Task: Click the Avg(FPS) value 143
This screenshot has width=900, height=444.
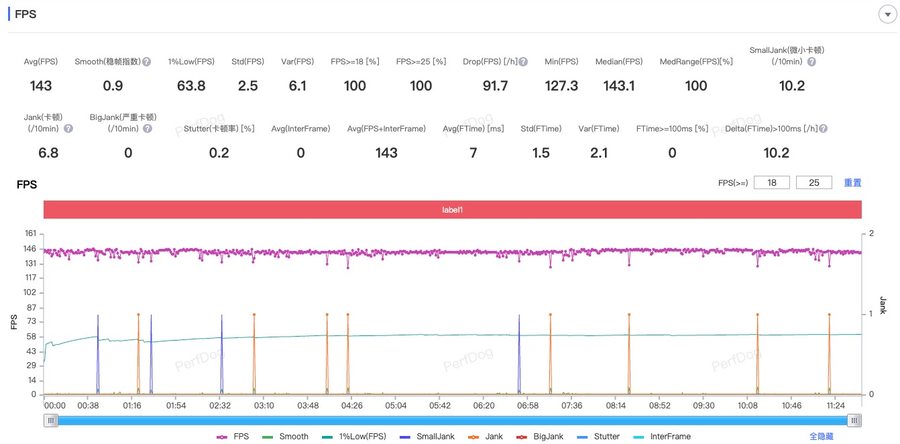Action: [41, 86]
